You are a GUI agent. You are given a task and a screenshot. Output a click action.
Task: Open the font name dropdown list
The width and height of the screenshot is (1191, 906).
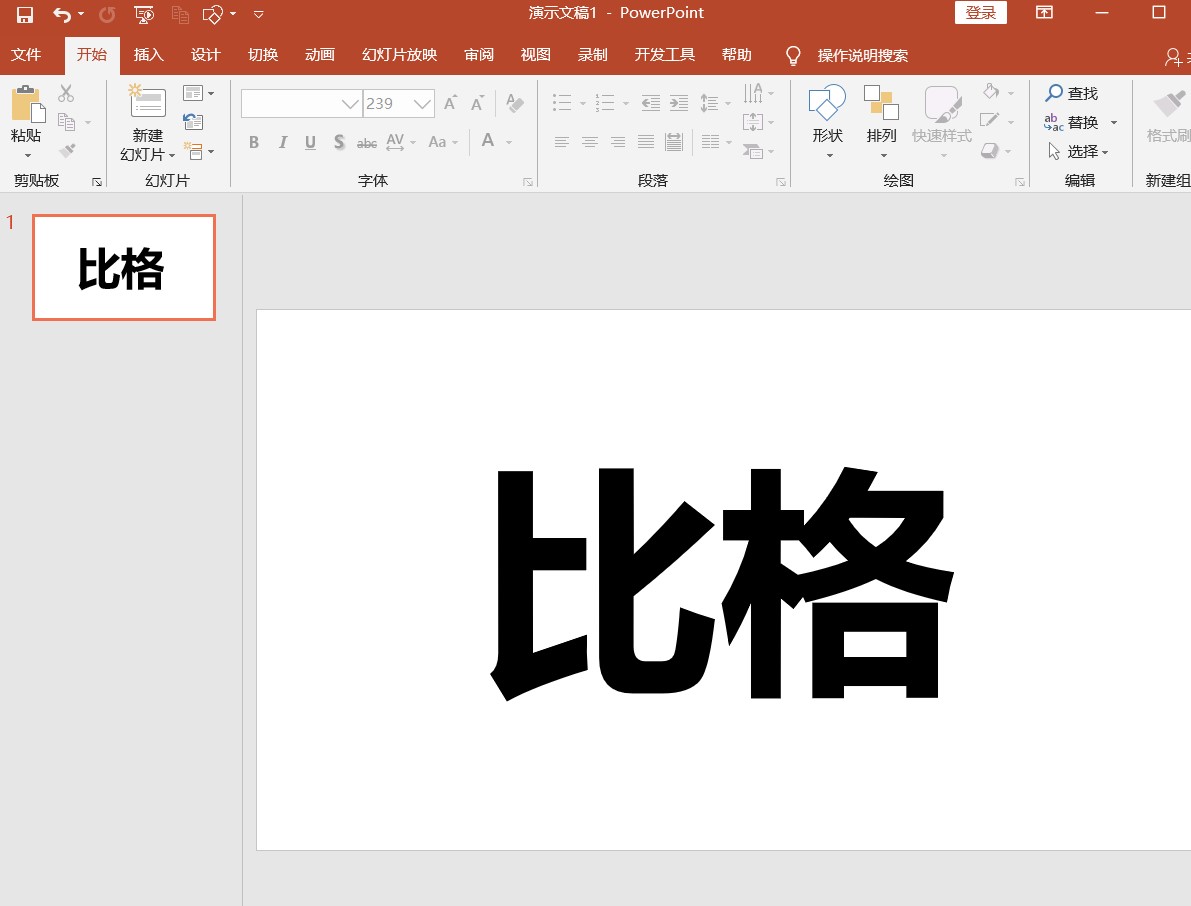point(350,104)
